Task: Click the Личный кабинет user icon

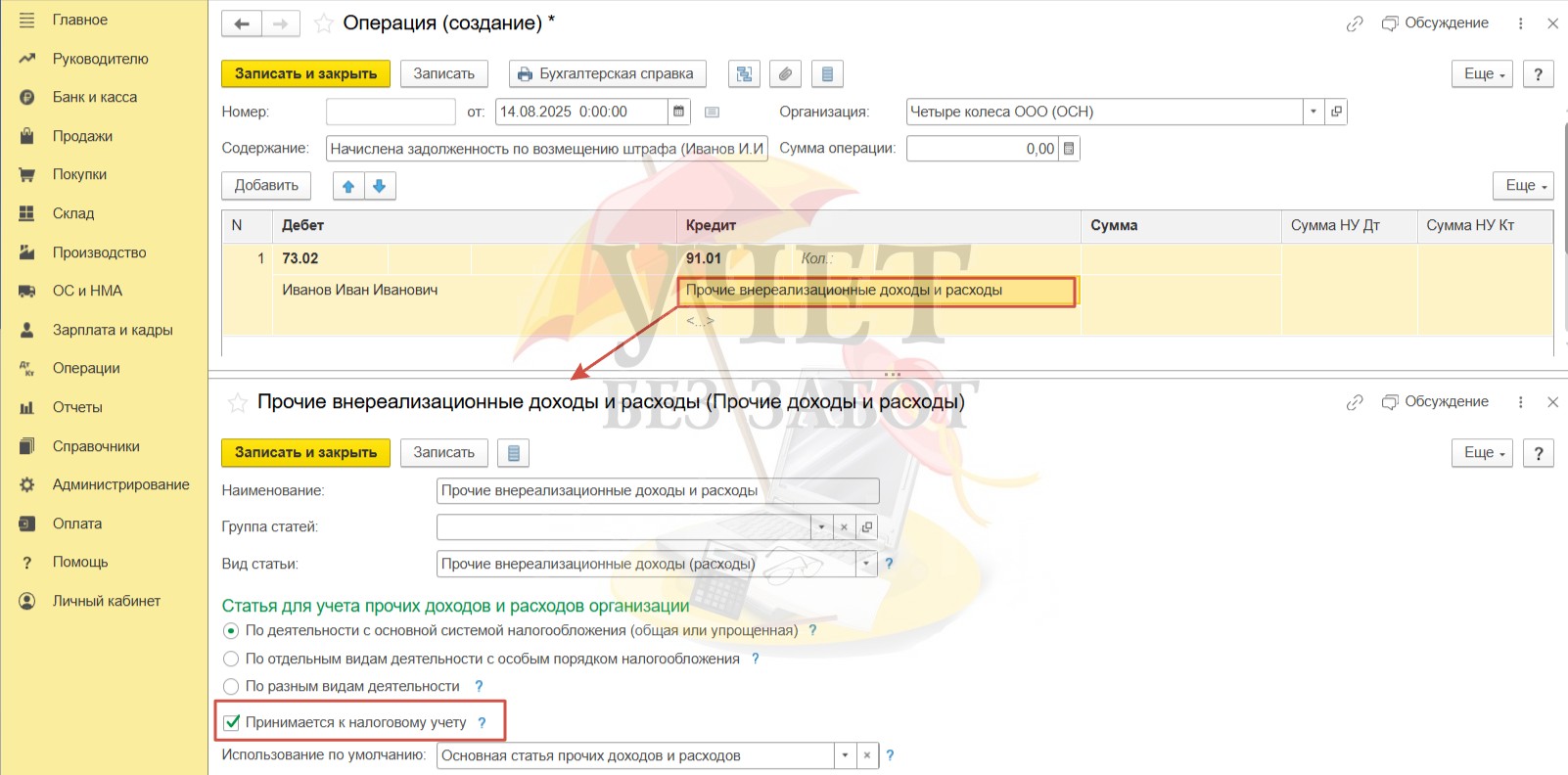Action: (x=26, y=601)
